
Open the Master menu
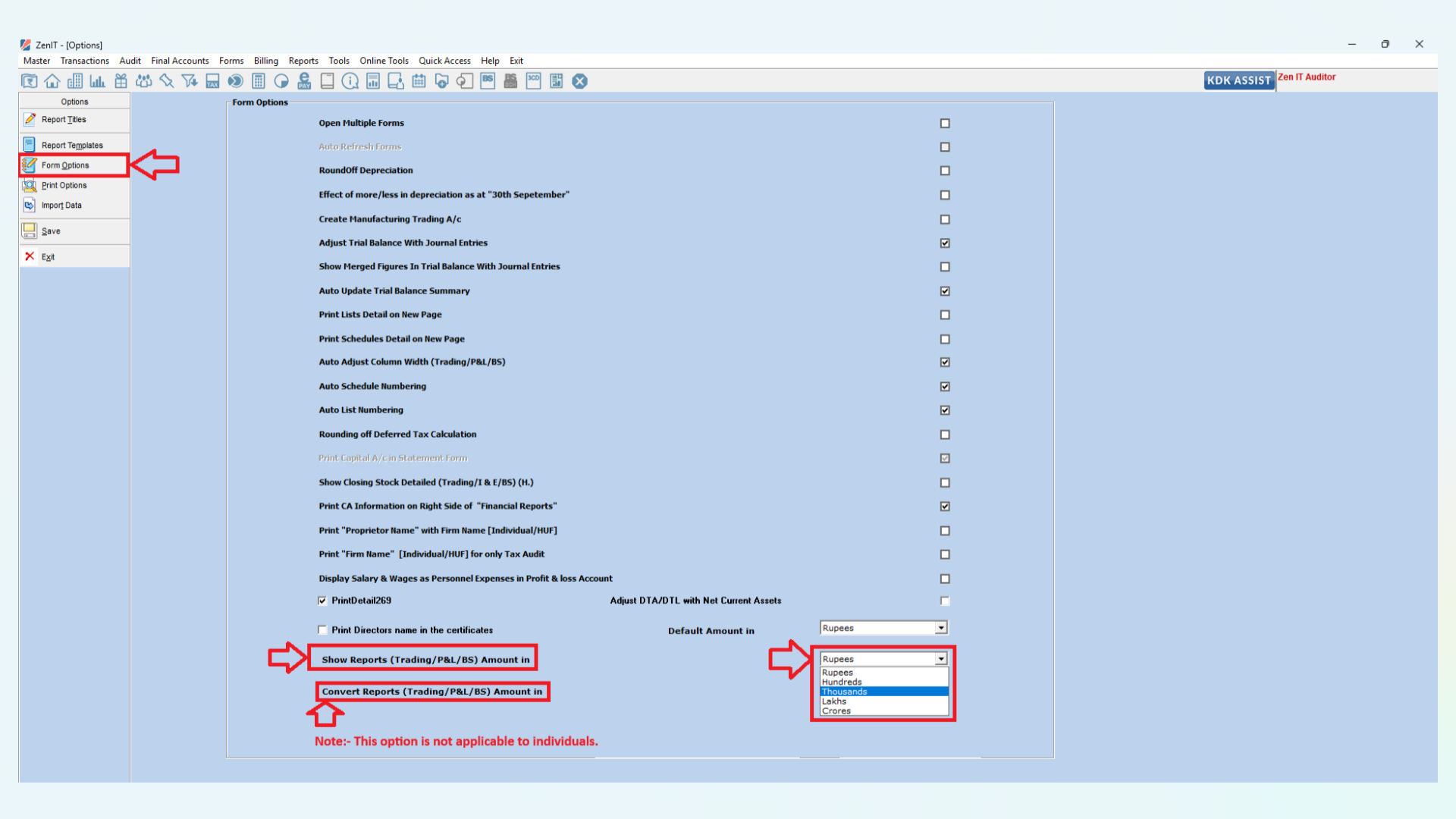36,61
